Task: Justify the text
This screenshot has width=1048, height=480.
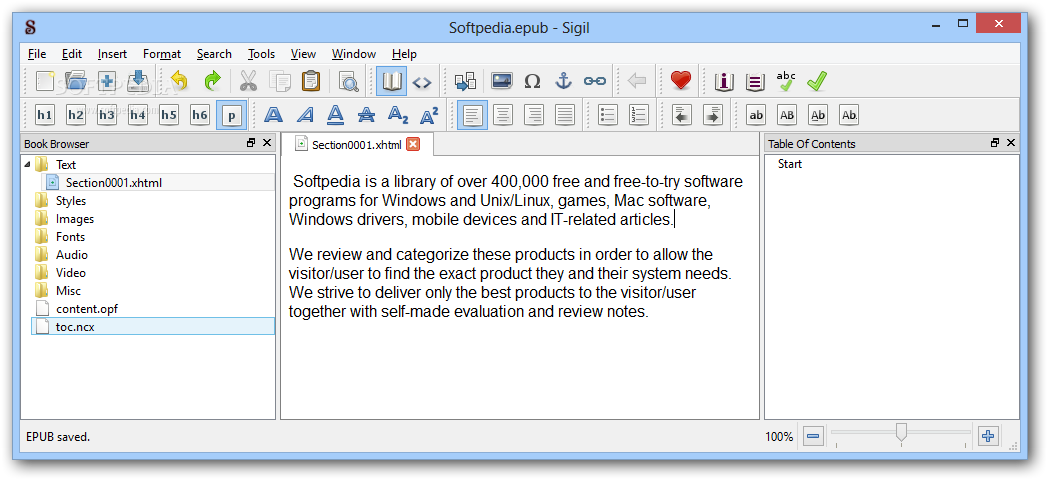Action: click(x=565, y=115)
